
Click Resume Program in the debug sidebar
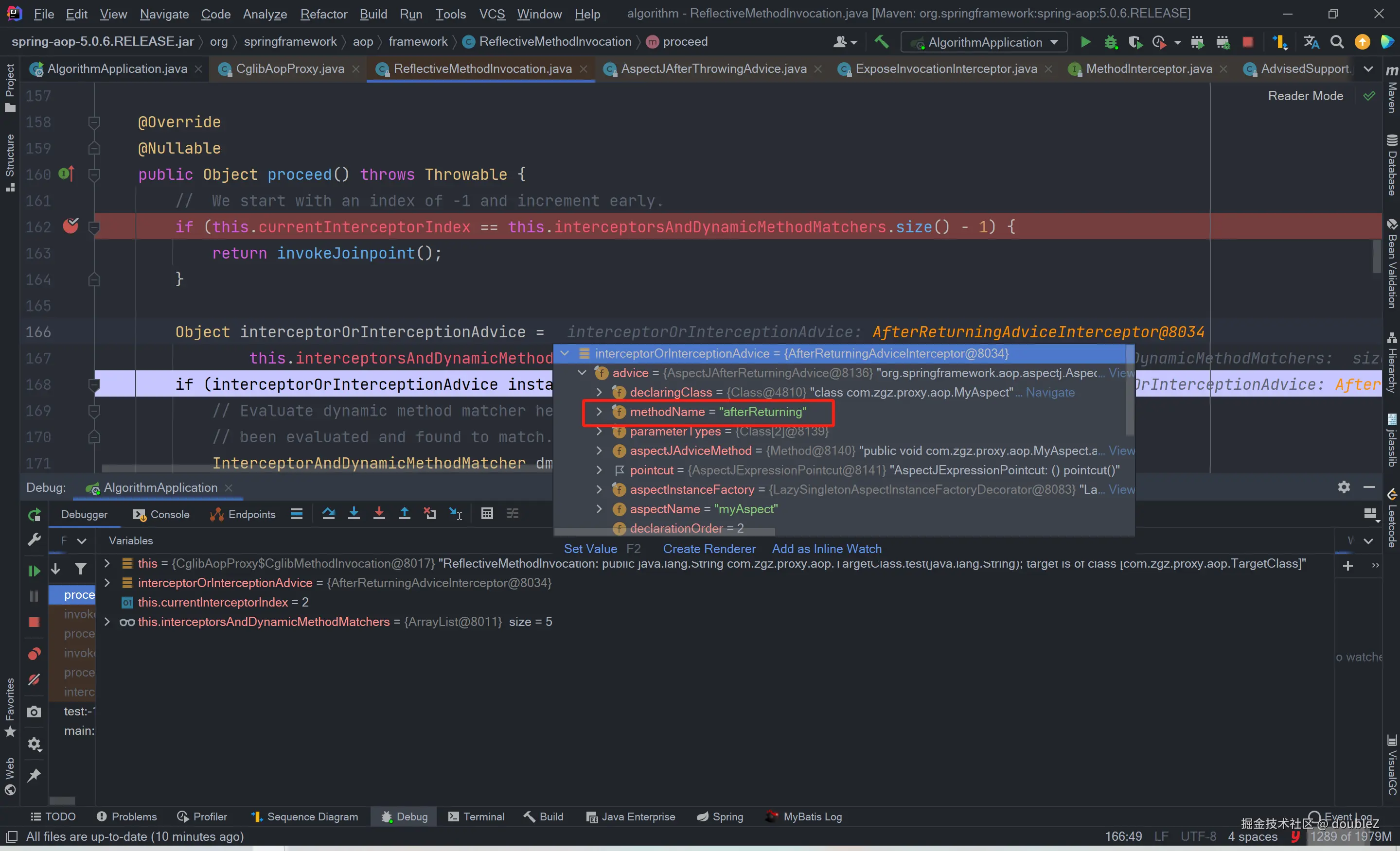pyautogui.click(x=34, y=571)
